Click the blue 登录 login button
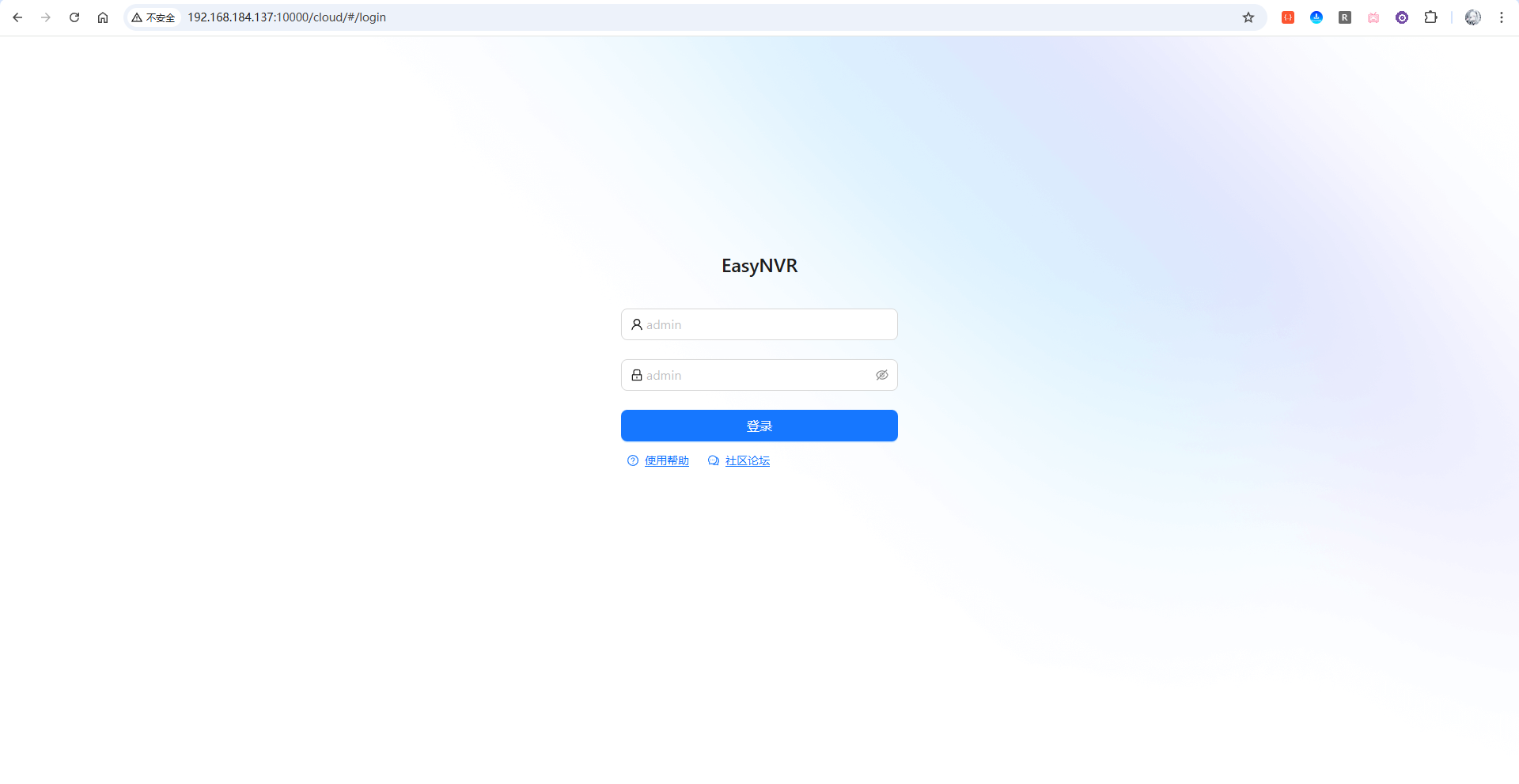The image size is (1519, 784). [759, 426]
